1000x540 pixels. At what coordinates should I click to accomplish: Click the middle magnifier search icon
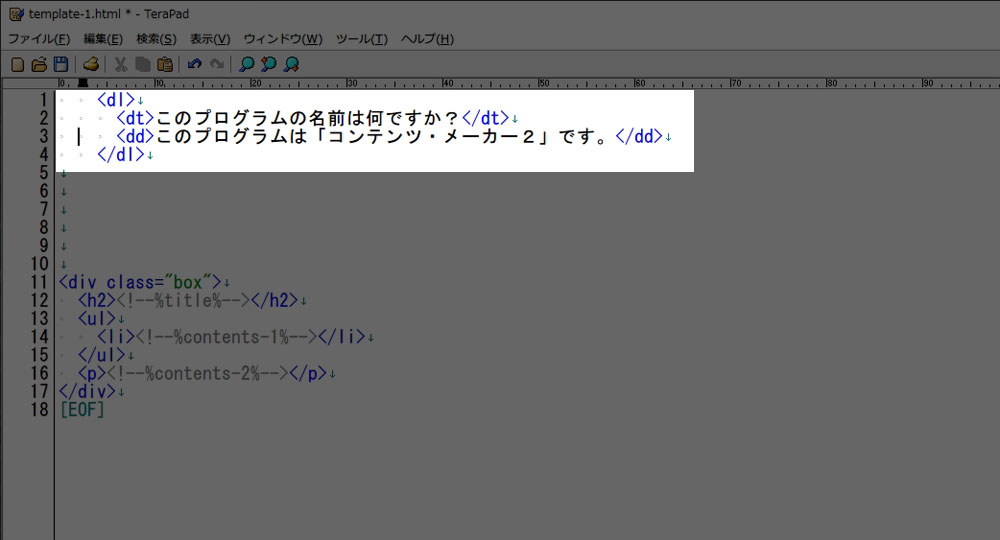268,64
